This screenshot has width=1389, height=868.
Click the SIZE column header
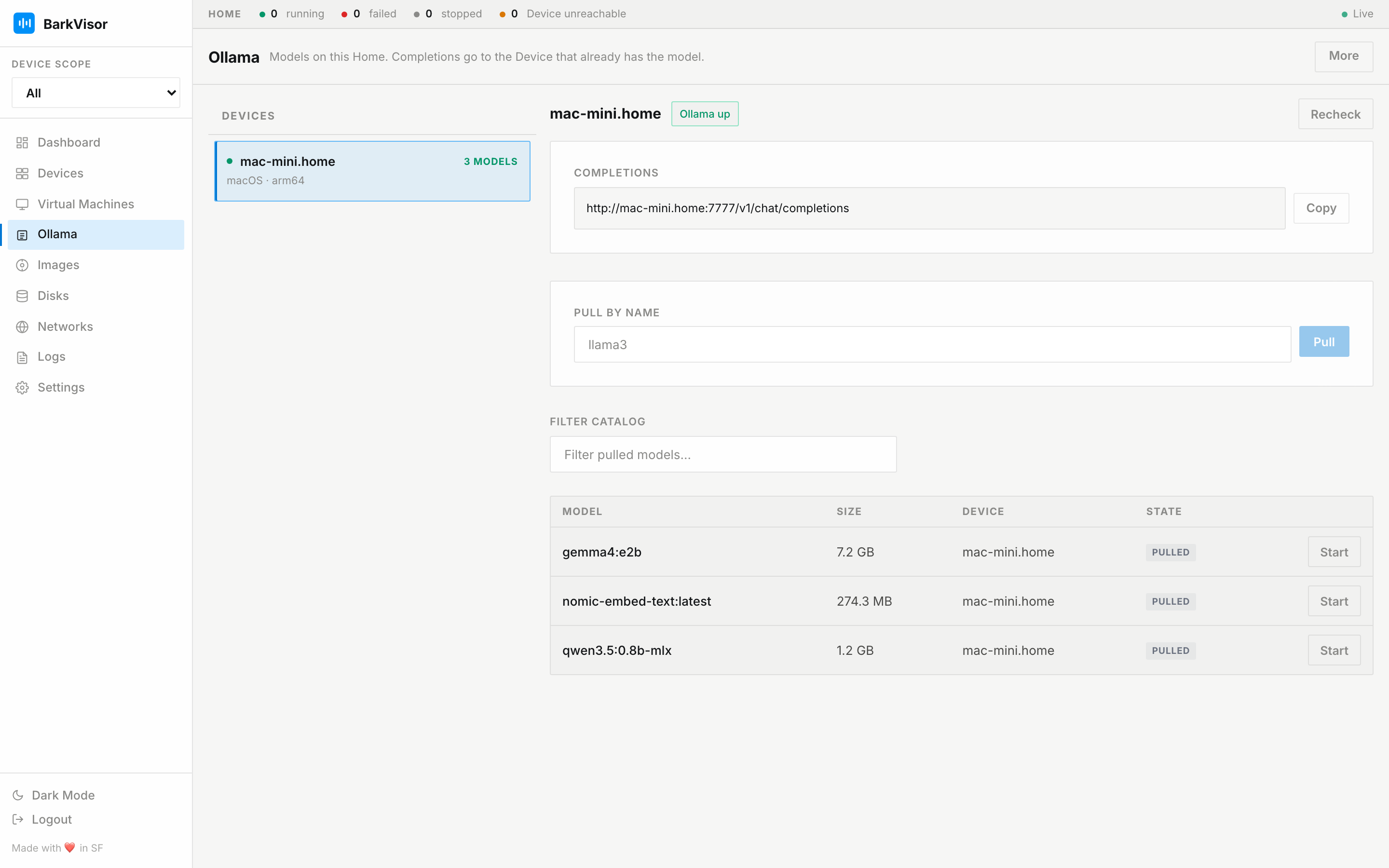[x=849, y=512]
